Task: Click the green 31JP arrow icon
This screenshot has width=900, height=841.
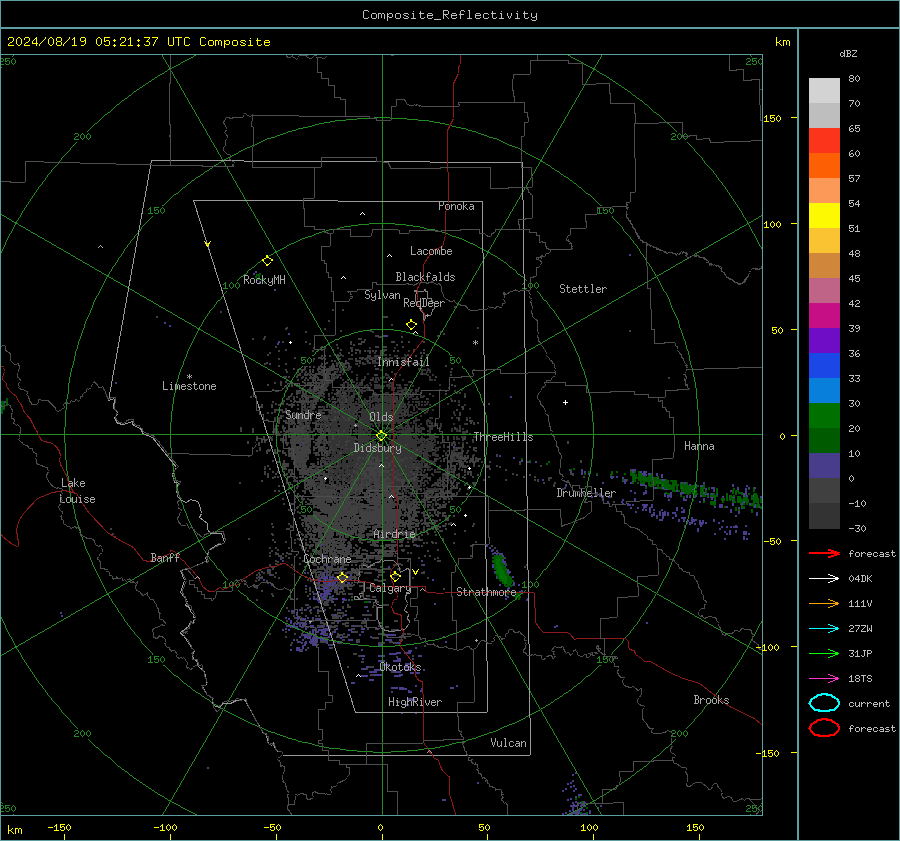Action: (824, 653)
